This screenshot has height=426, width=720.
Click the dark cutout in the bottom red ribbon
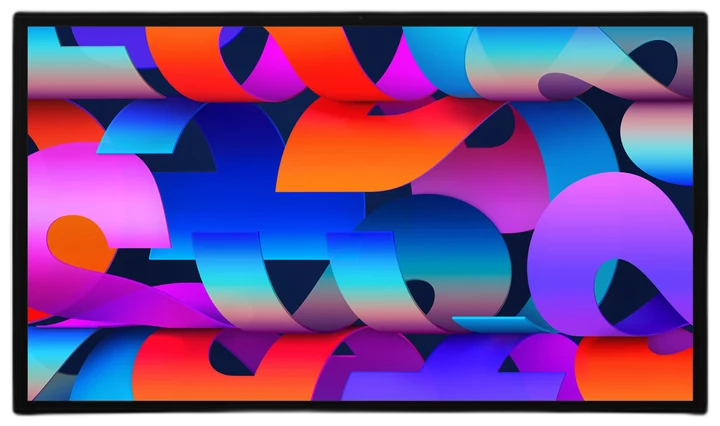point(228,358)
